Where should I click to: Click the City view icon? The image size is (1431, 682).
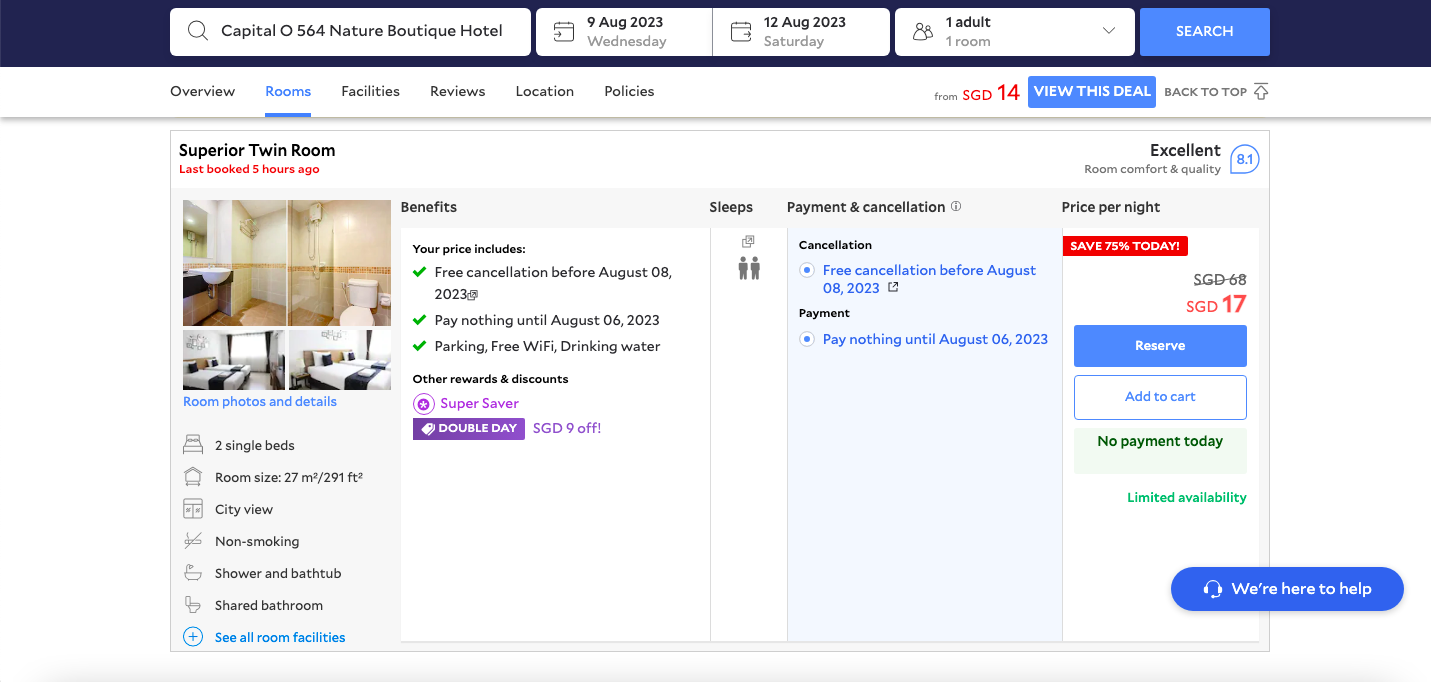point(193,509)
